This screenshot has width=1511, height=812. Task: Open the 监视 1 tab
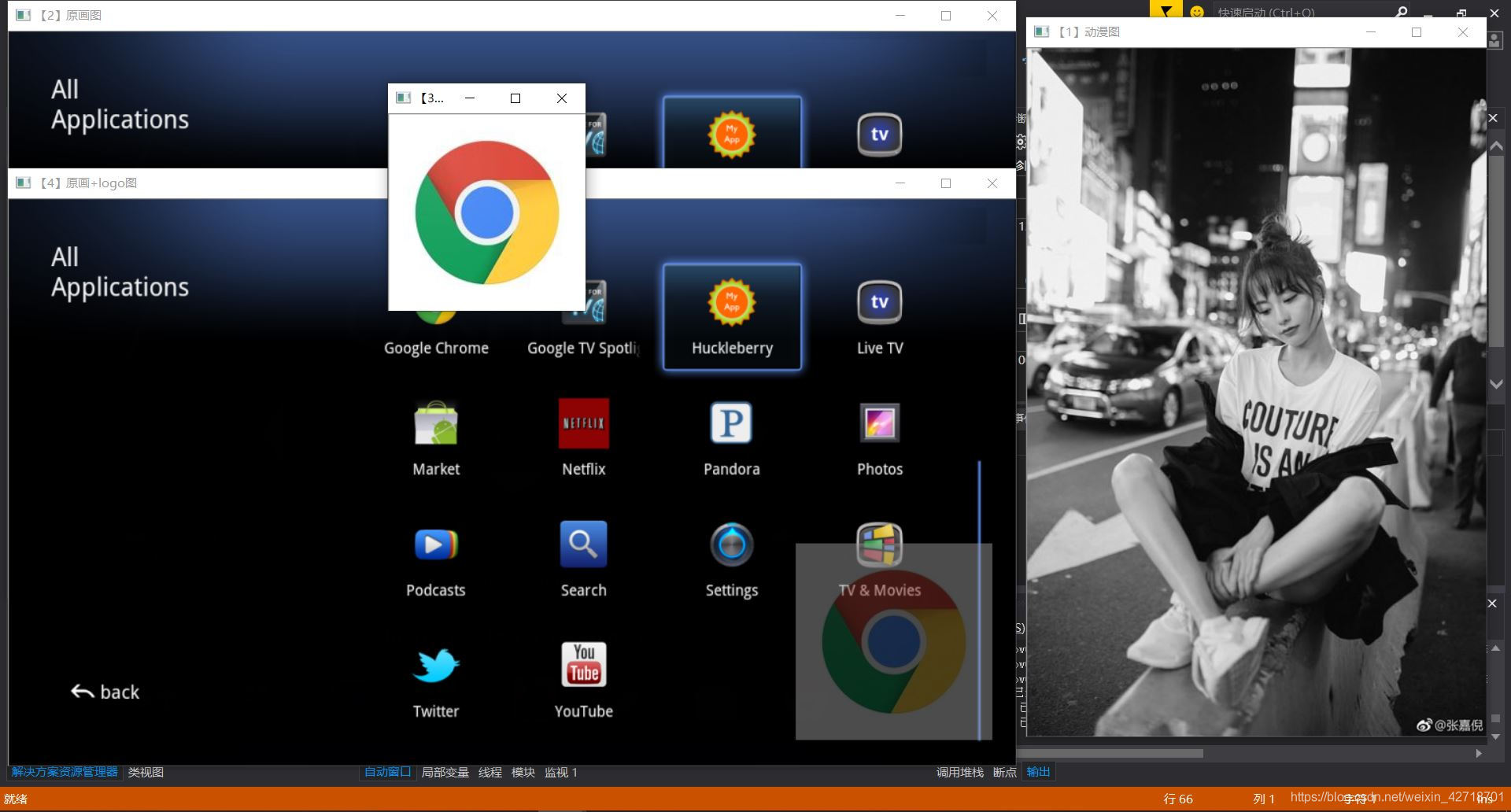pyautogui.click(x=560, y=772)
